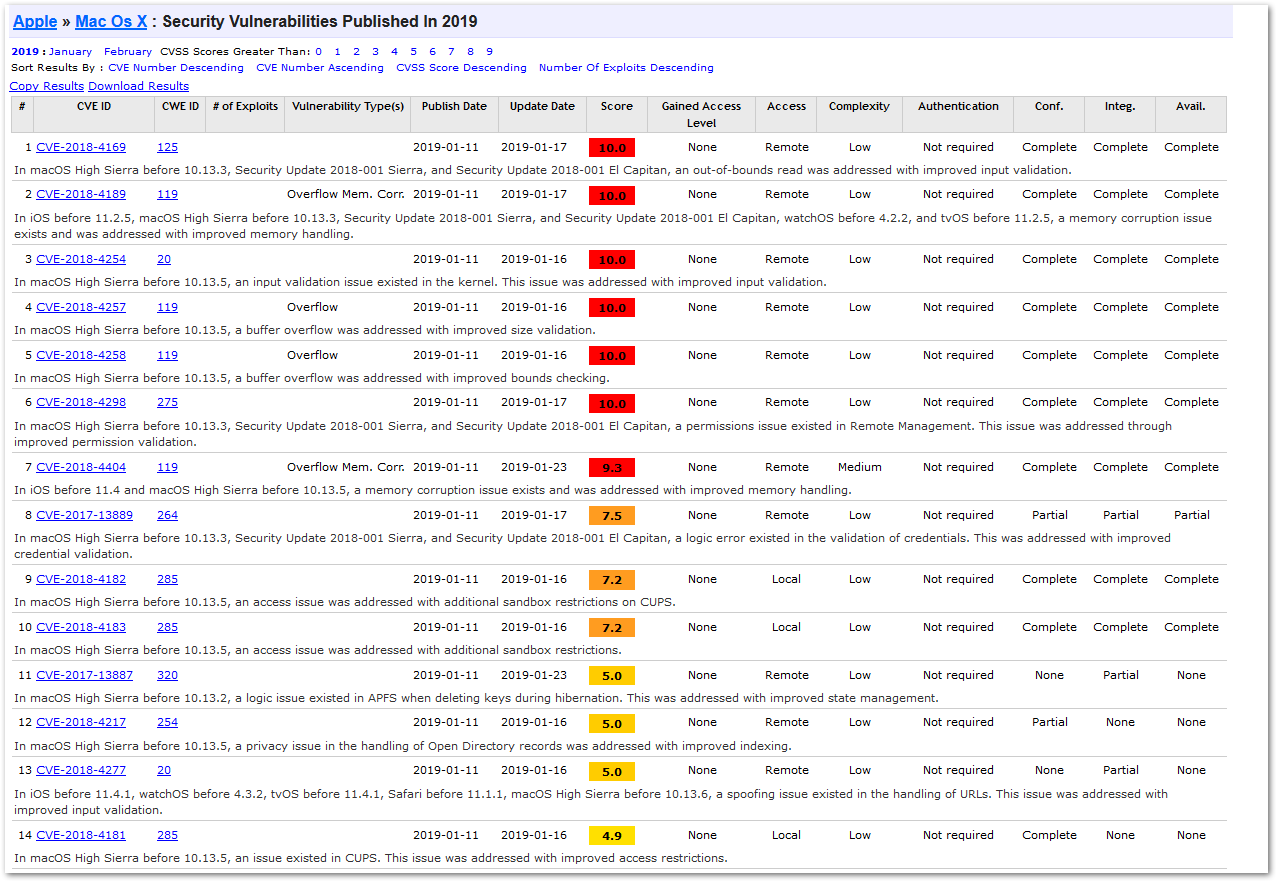The width and height of the screenshot is (1277, 882).
Task: Open CVE-2017-13889 entry
Action: (84, 516)
